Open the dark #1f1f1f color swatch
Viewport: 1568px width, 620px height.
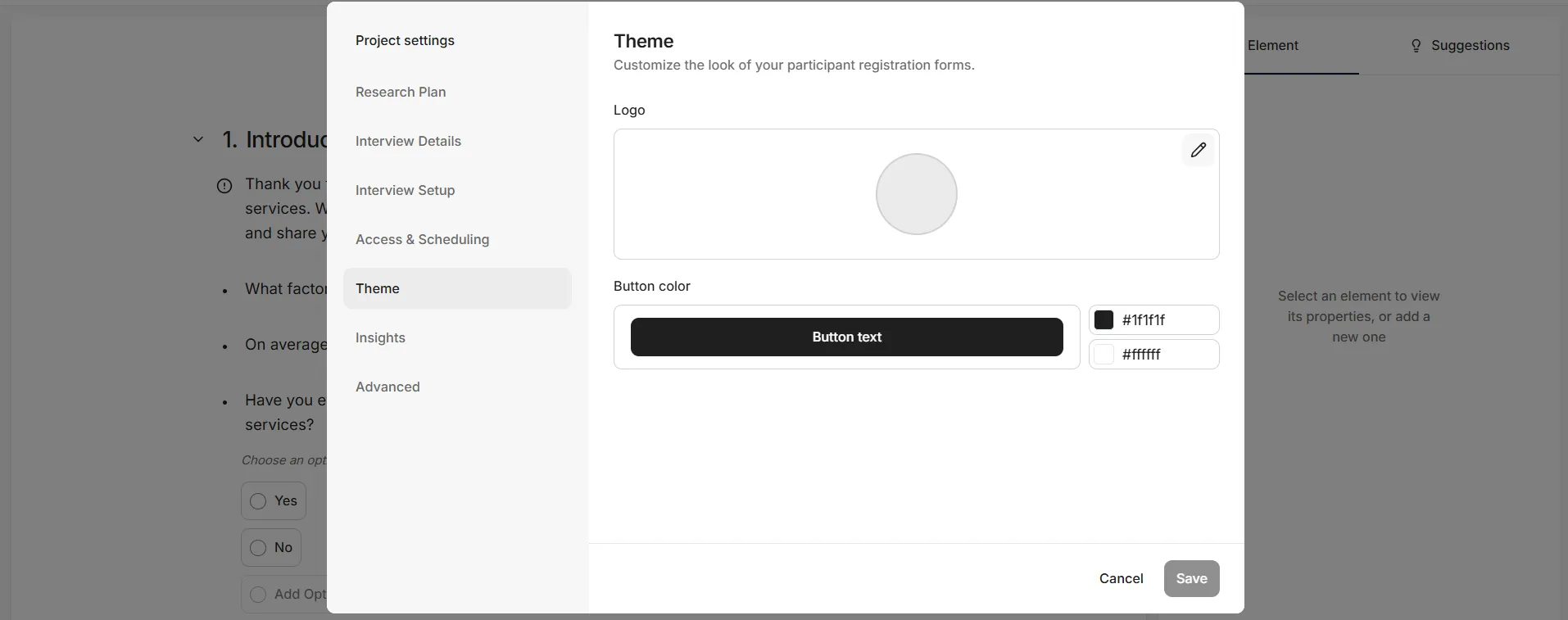pos(1103,320)
